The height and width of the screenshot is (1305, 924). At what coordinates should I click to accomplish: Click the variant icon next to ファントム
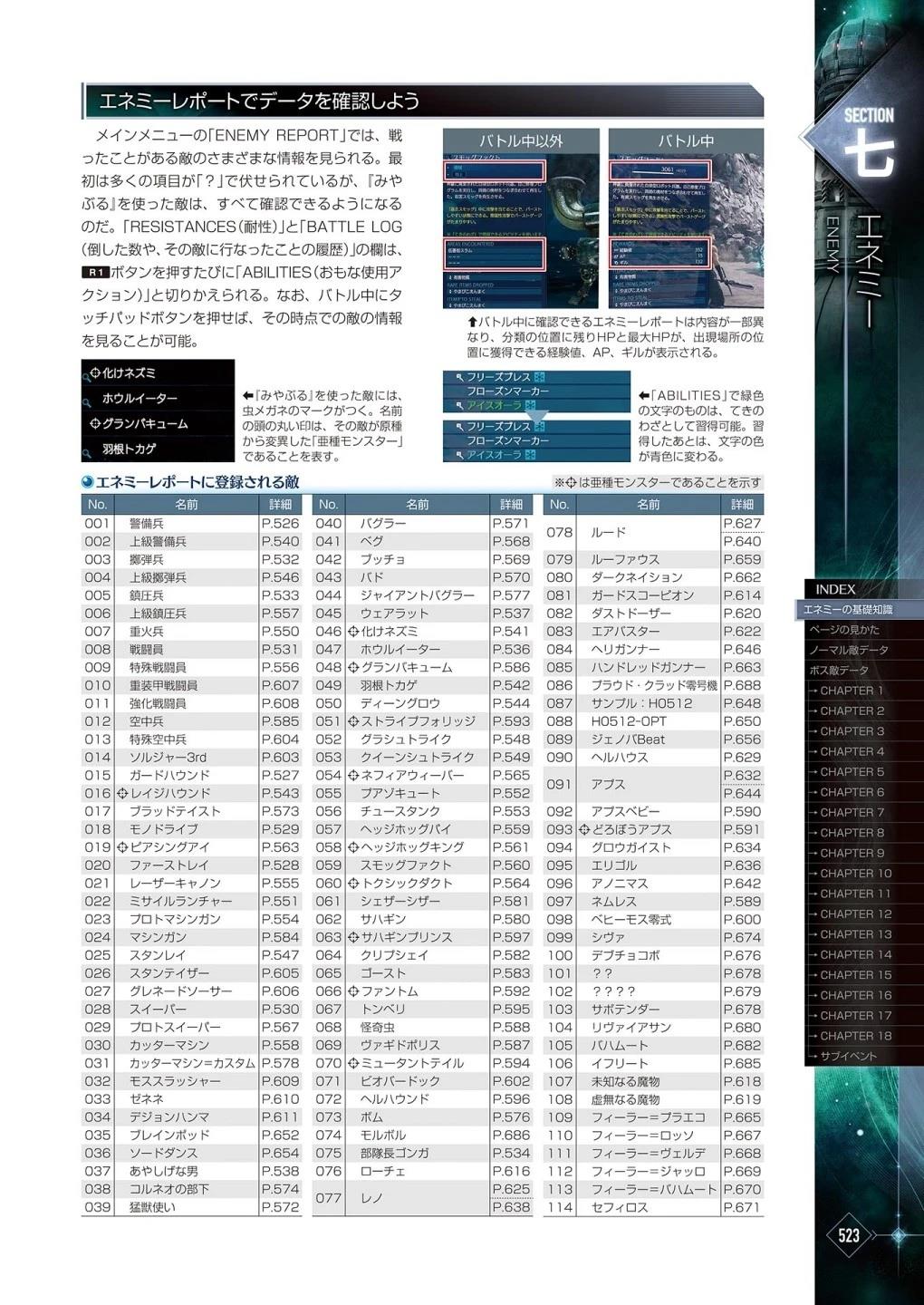(x=353, y=991)
